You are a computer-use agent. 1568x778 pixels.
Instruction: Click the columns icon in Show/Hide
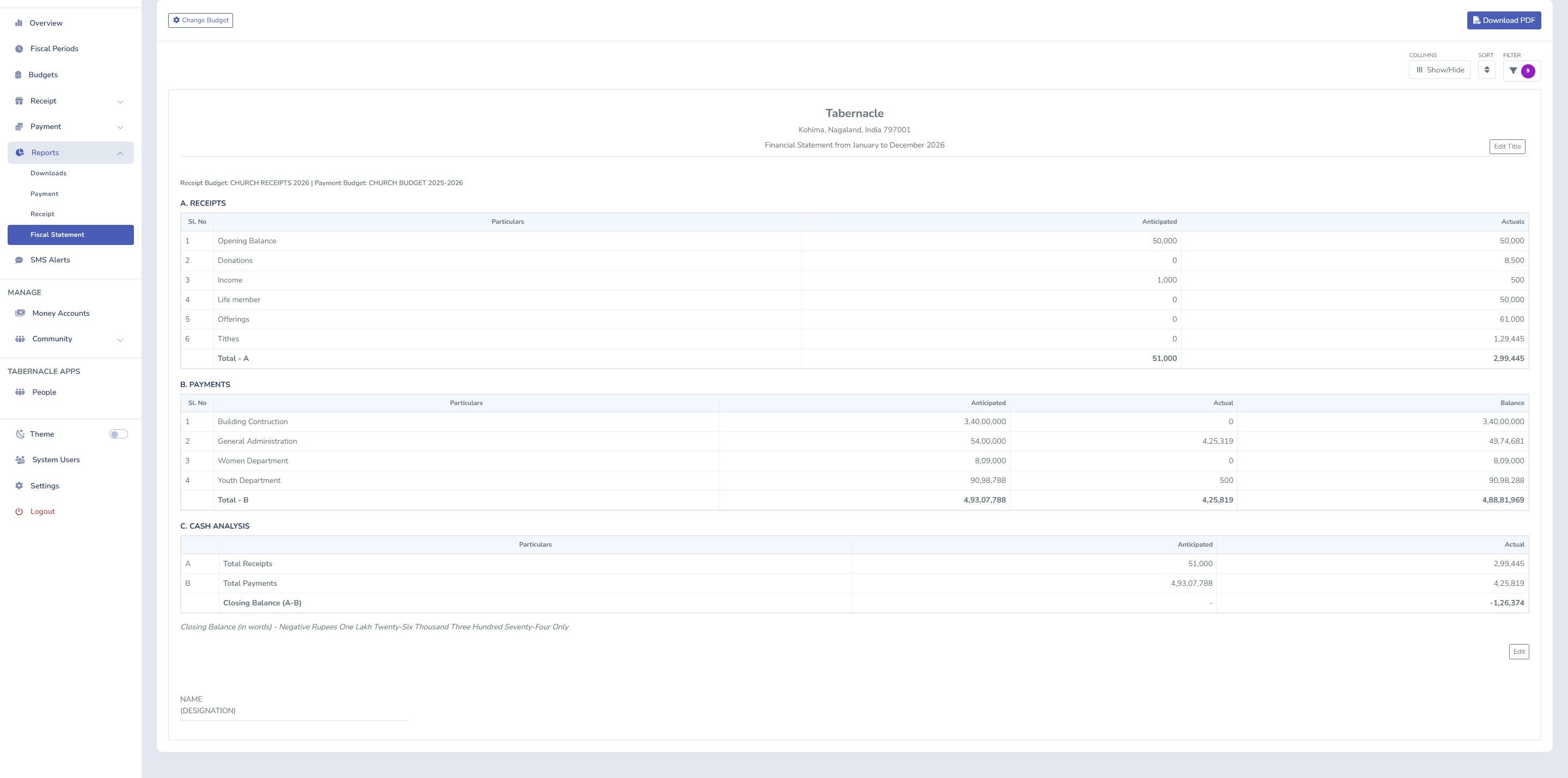(1419, 70)
